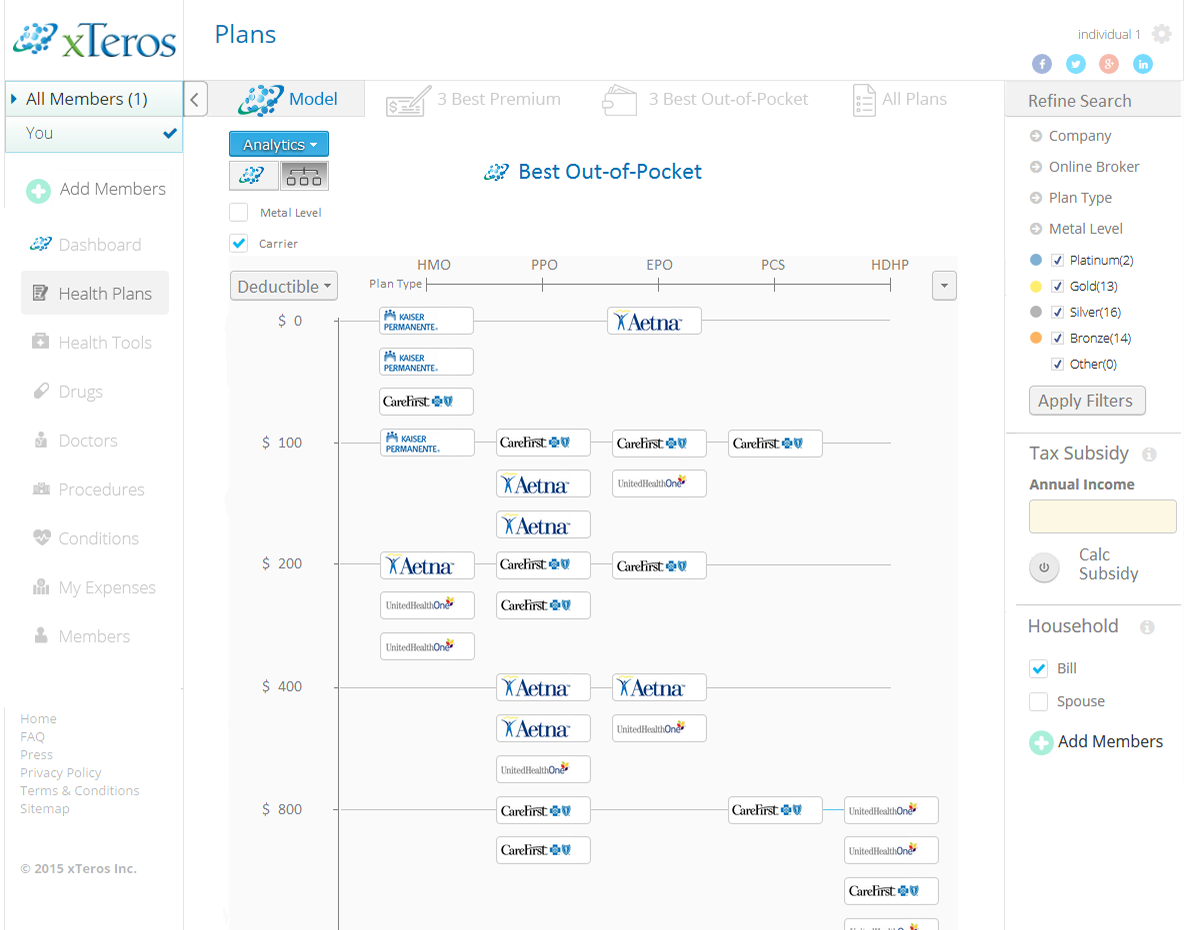Open the Google Plus share icon
The width and height of the screenshot is (1184, 930).
pyautogui.click(x=1108, y=64)
